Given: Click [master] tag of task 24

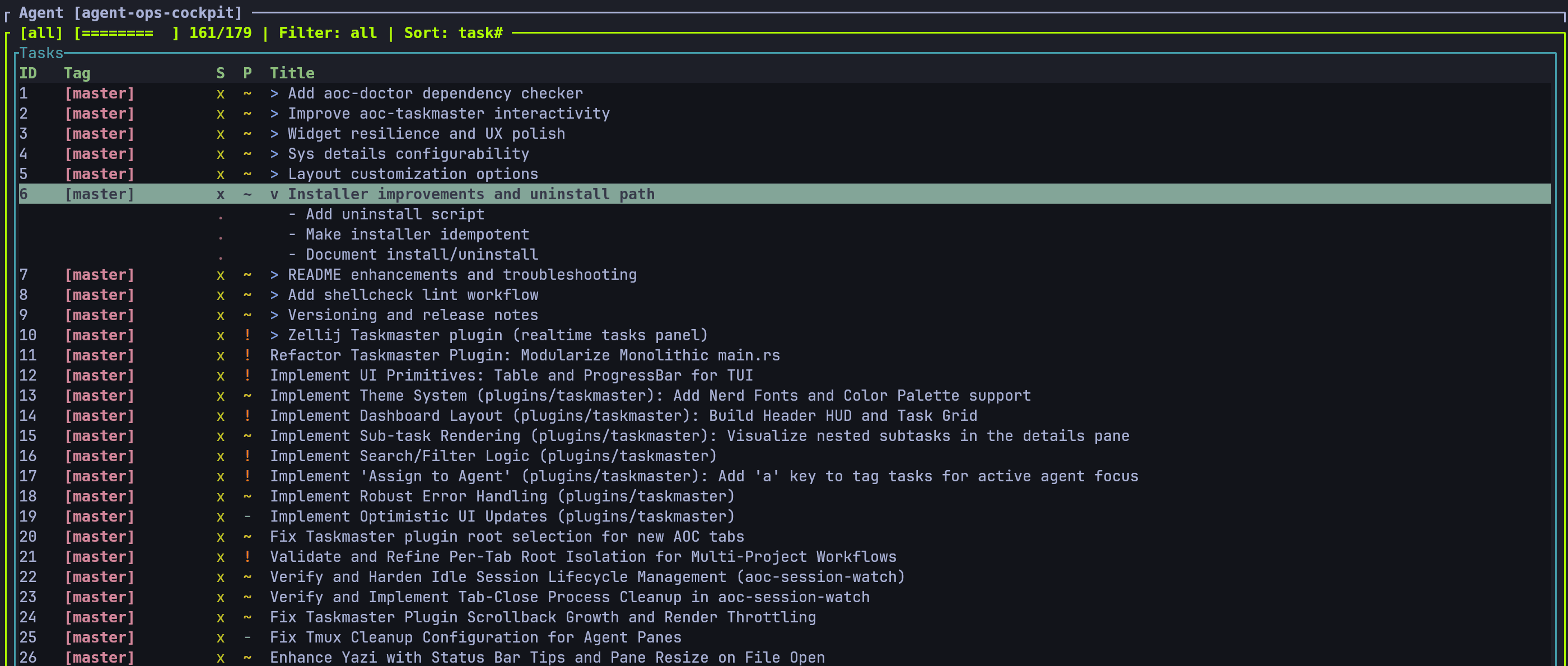Looking at the screenshot, I should tap(100, 617).
